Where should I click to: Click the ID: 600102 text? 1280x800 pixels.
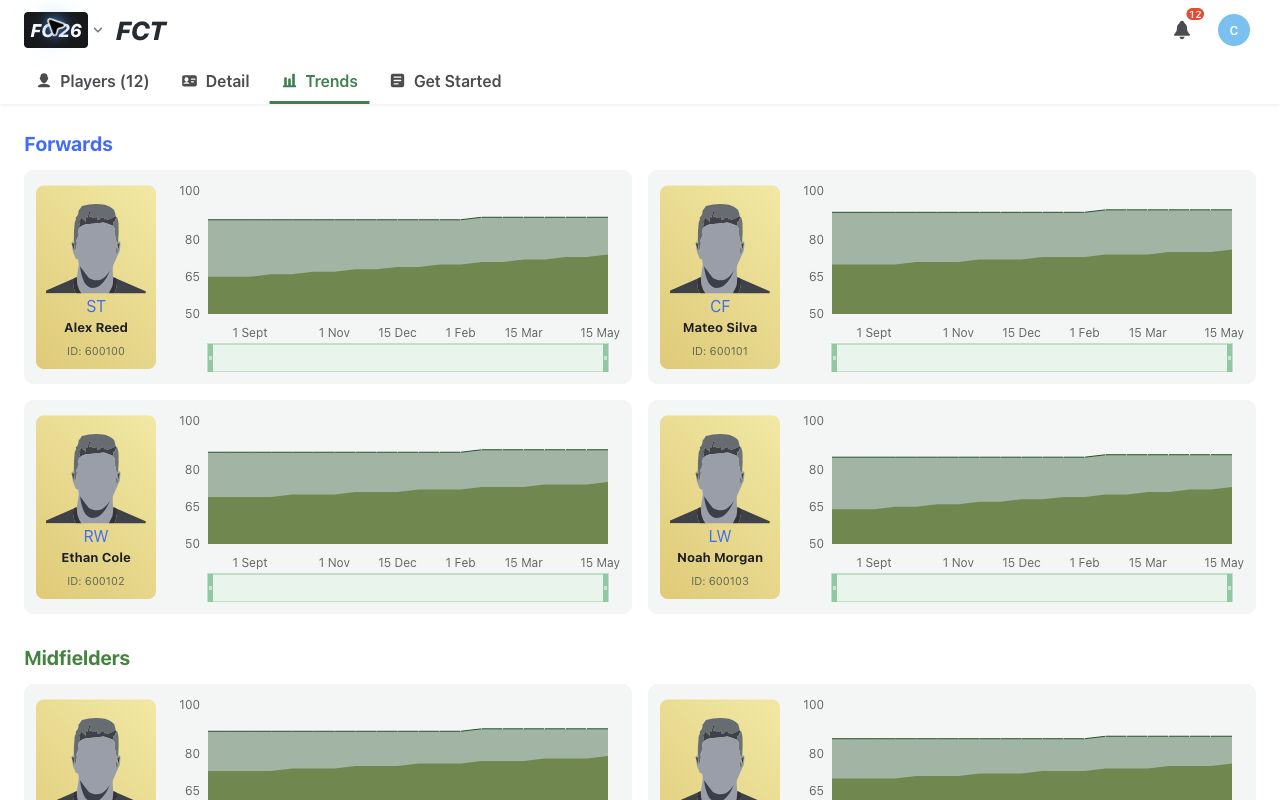pyautogui.click(x=96, y=581)
